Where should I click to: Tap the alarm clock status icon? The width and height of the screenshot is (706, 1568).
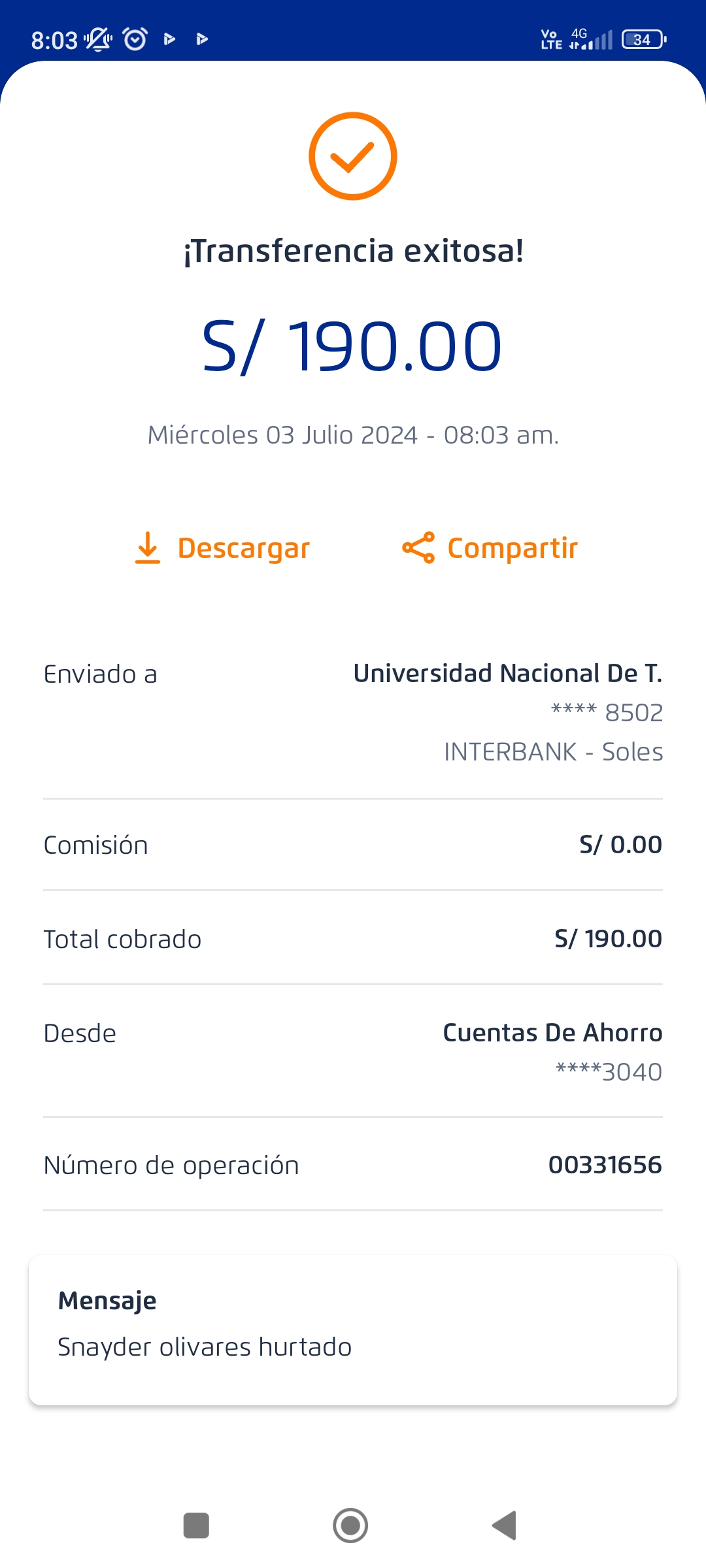coord(135,40)
